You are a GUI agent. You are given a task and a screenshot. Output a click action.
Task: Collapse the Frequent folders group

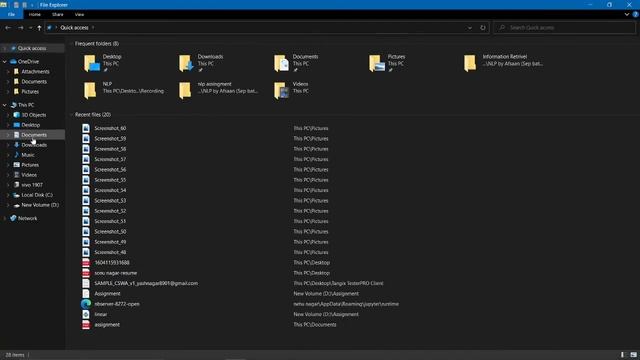click(72, 44)
